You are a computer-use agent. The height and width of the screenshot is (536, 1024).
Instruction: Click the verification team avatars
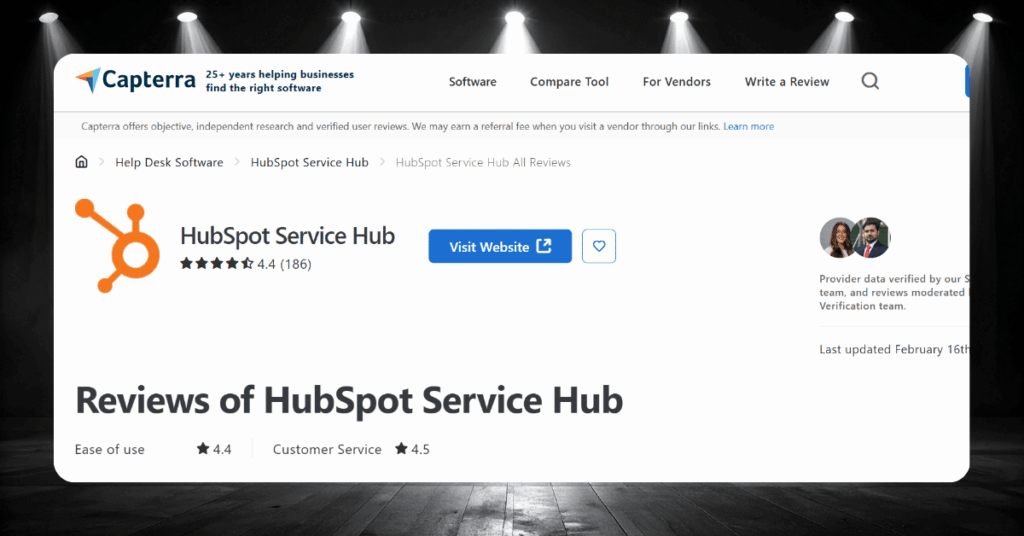click(855, 238)
